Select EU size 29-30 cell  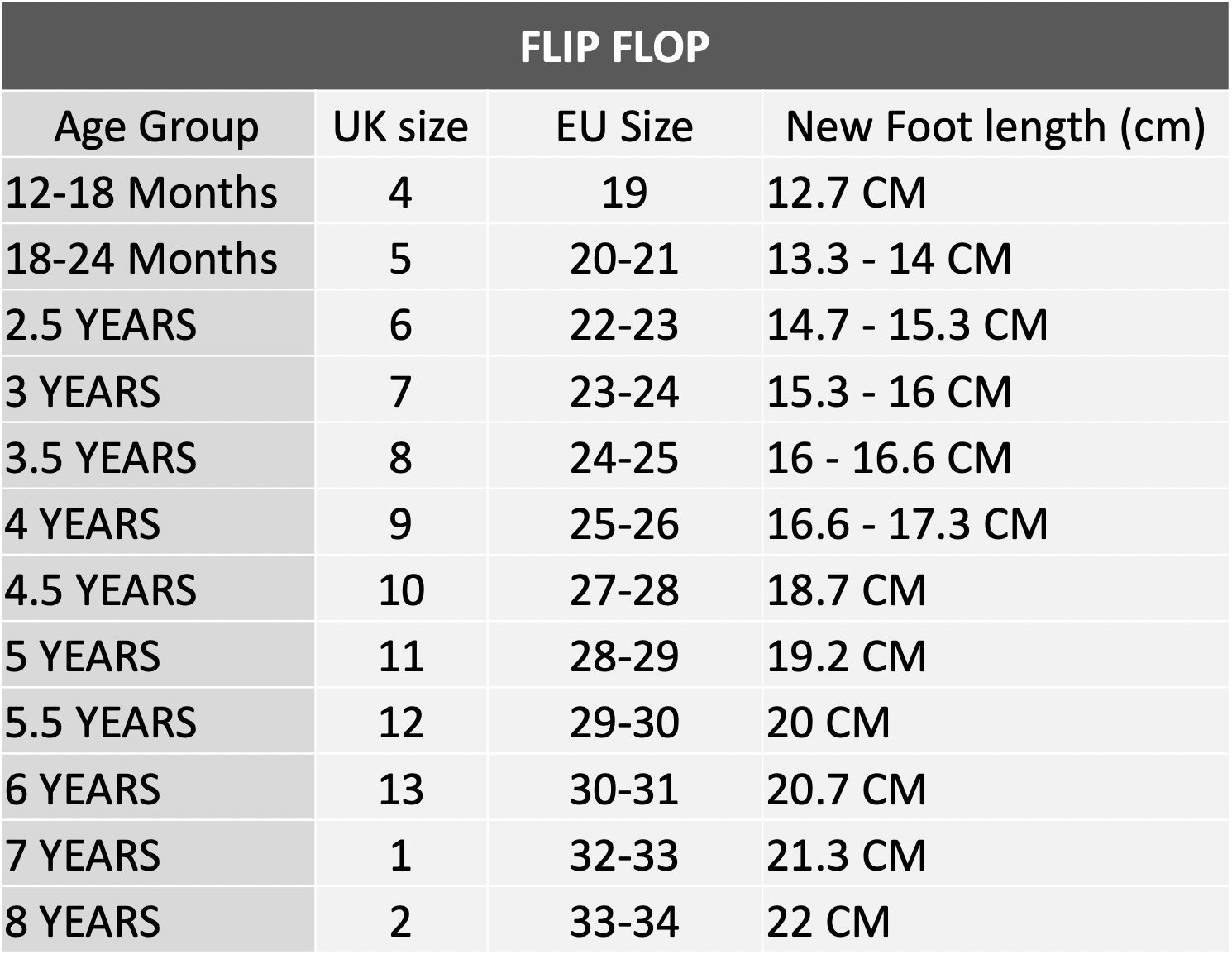pos(624,723)
